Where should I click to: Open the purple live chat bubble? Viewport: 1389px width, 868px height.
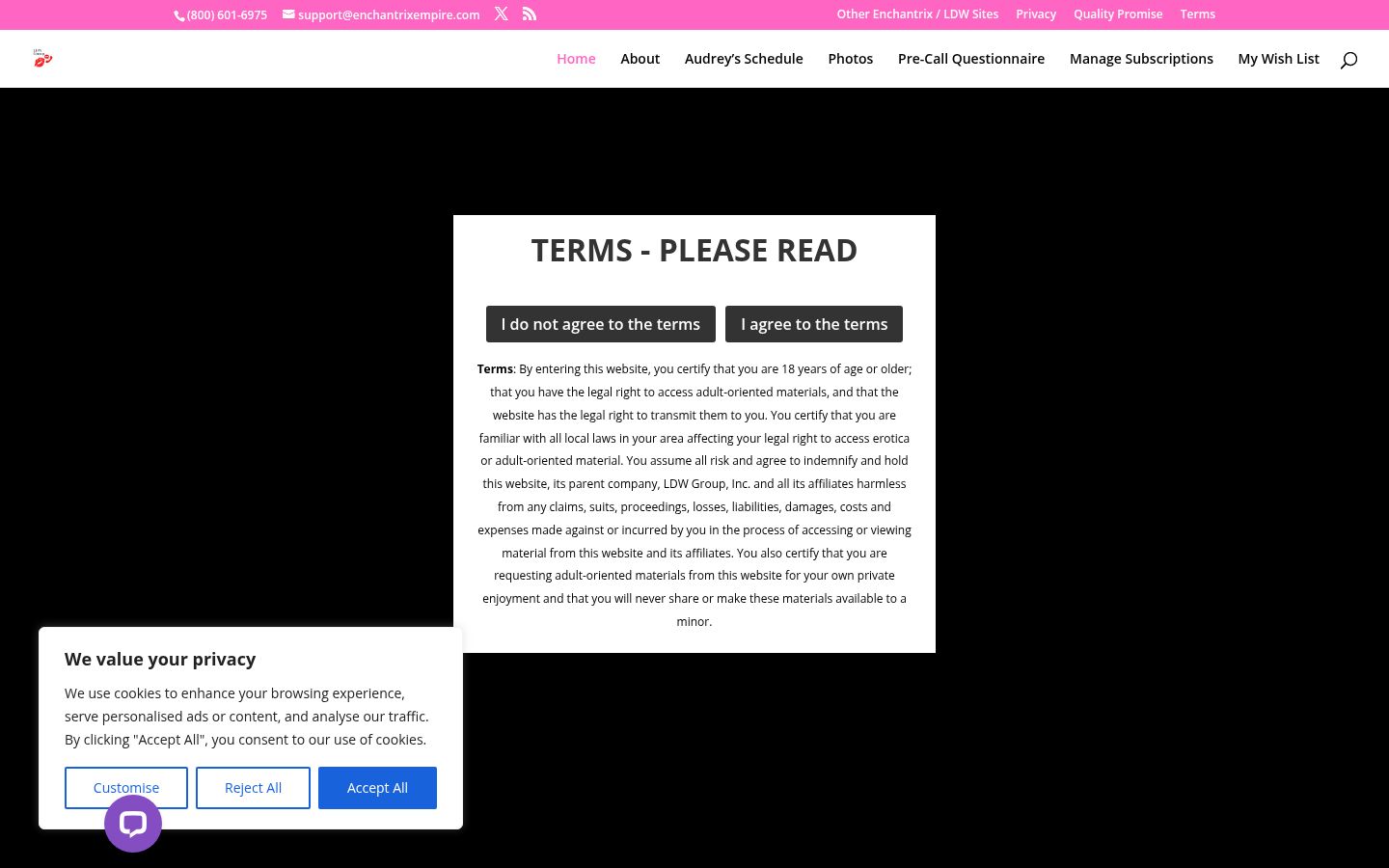pyautogui.click(x=133, y=824)
